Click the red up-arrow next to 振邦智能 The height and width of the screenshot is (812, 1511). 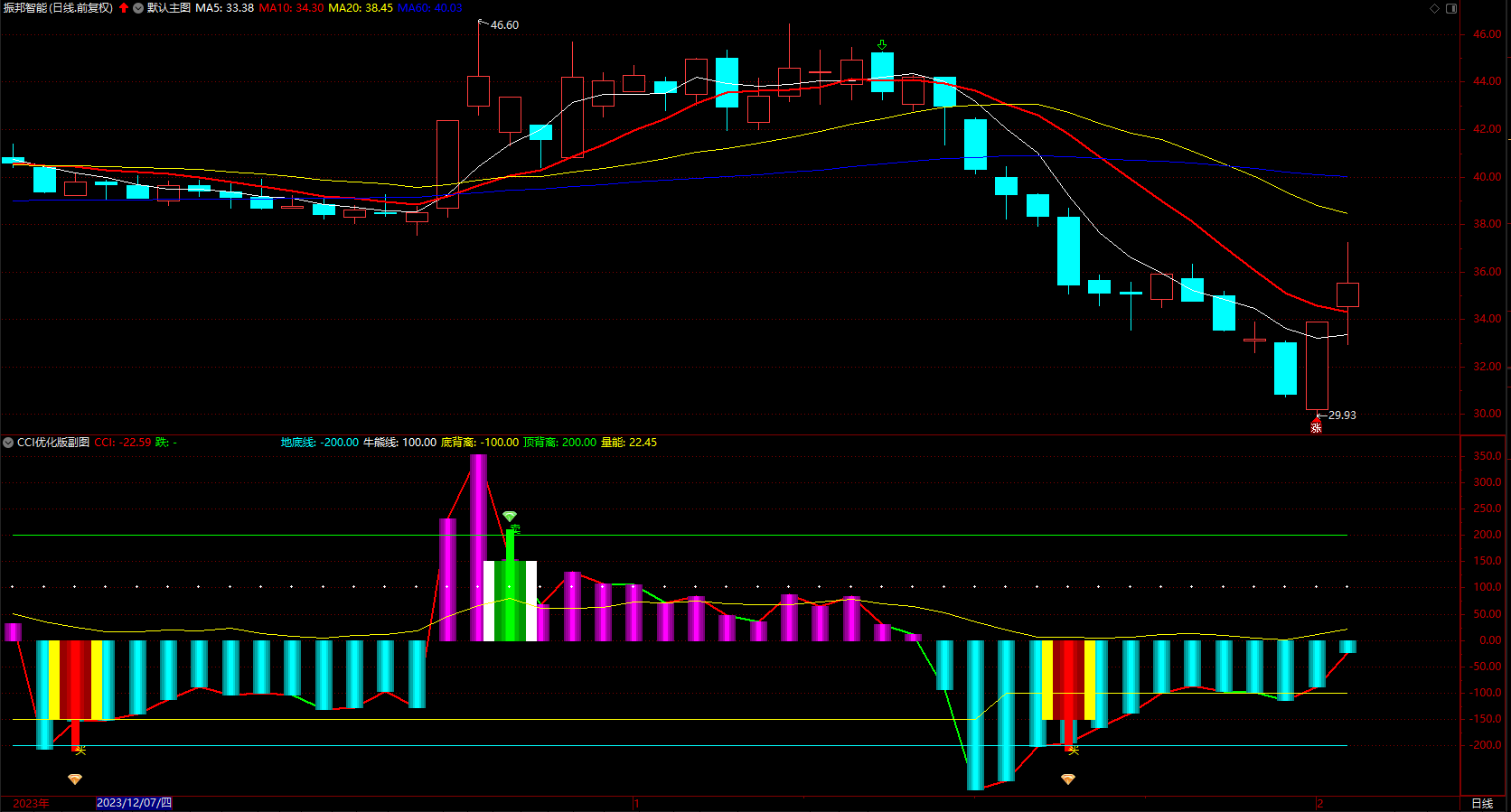point(124,8)
